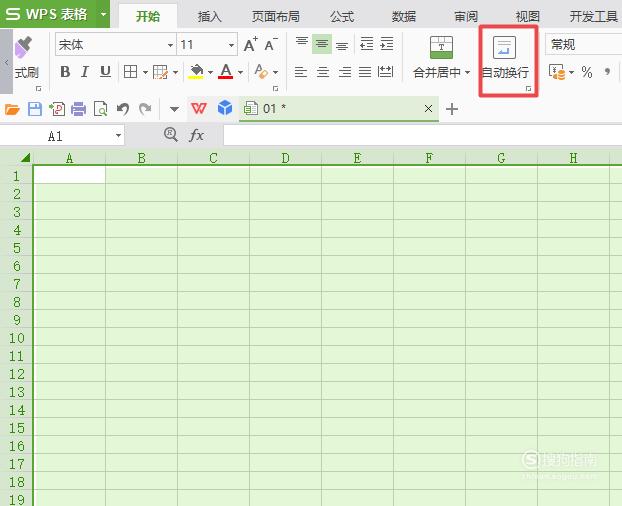Decrease font size with A- icon

tap(271, 44)
